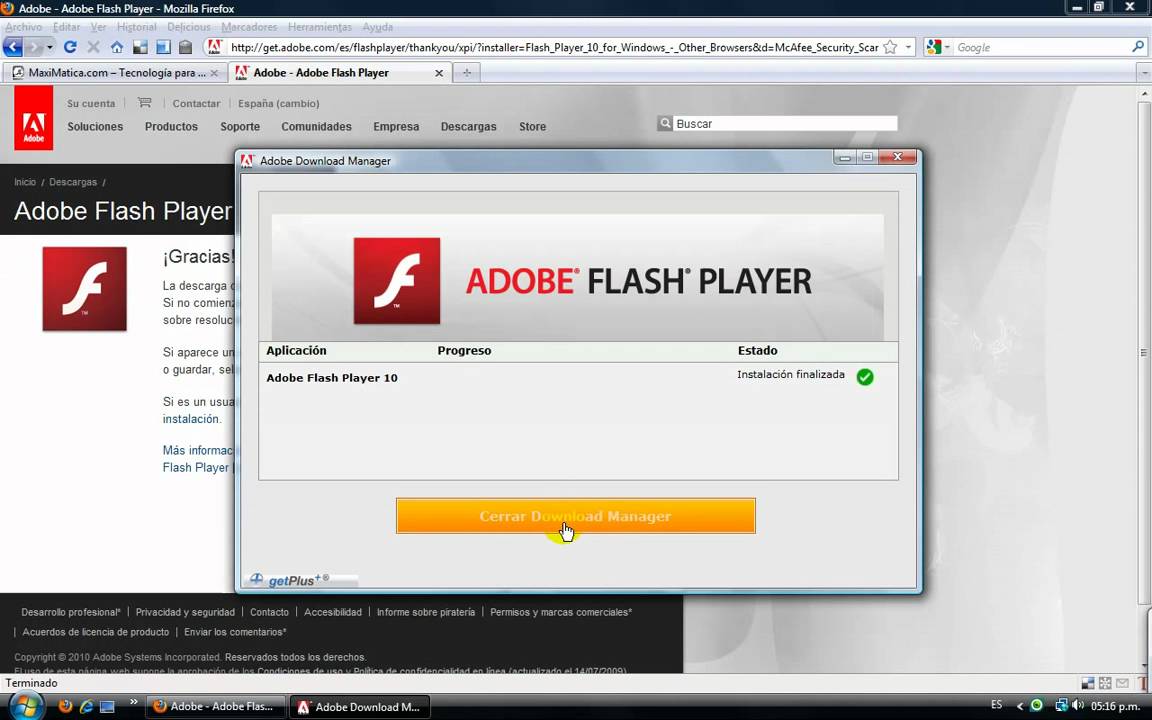The image size is (1152, 720).
Task: Open the shopping cart icon
Action: [144, 103]
